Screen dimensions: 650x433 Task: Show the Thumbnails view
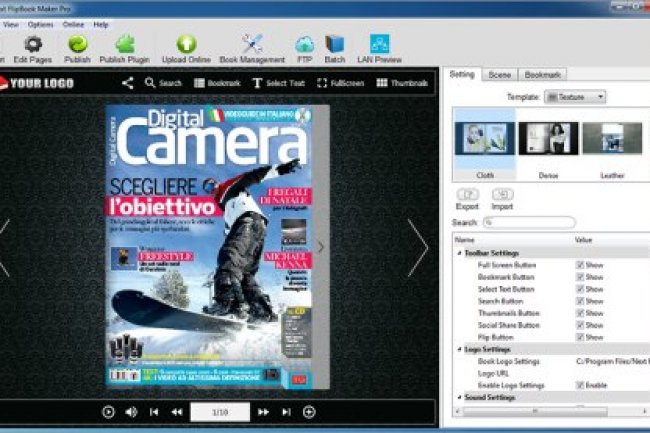(x=402, y=83)
